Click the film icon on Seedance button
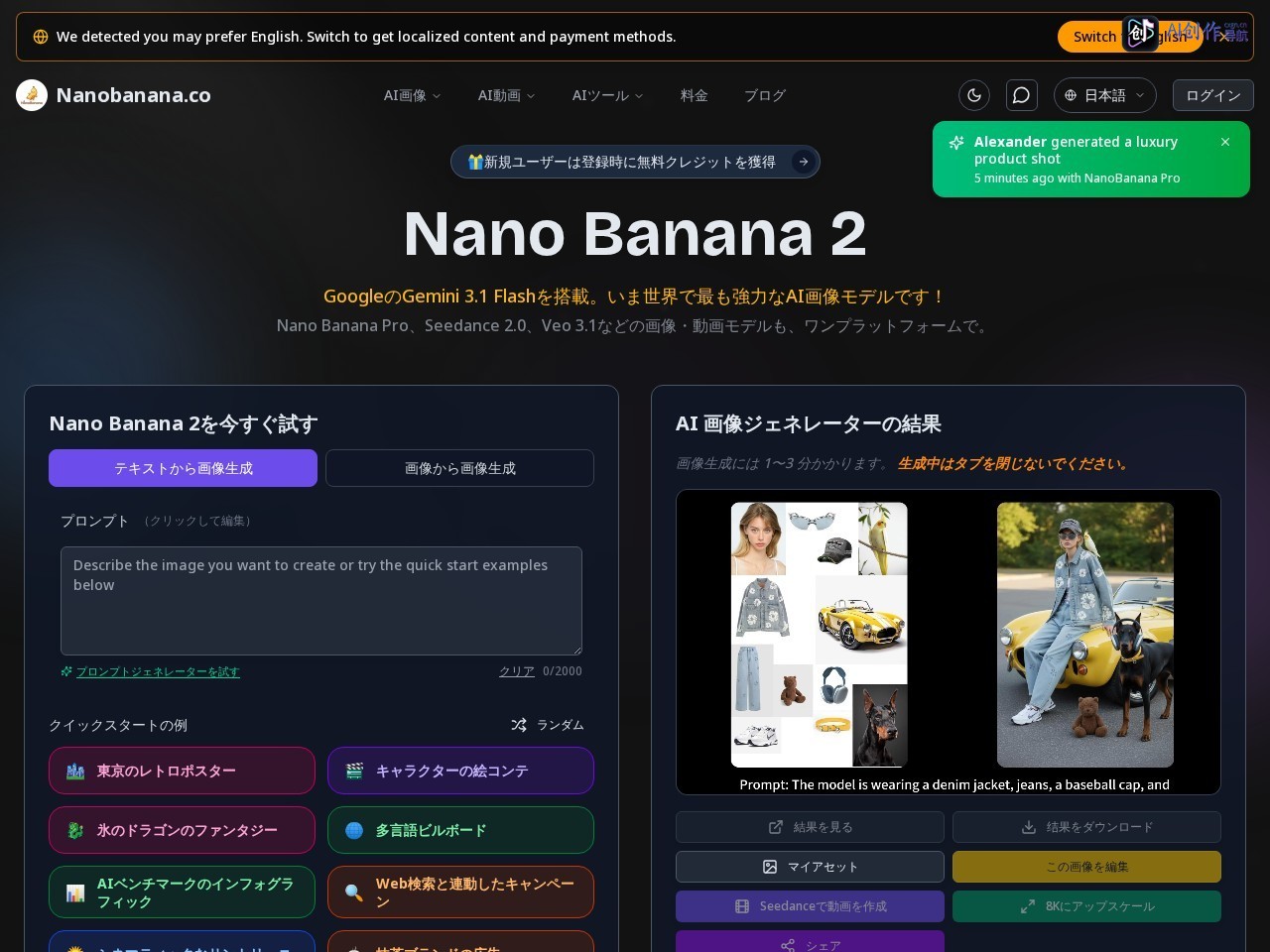The height and width of the screenshot is (952, 1270). click(742, 906)
